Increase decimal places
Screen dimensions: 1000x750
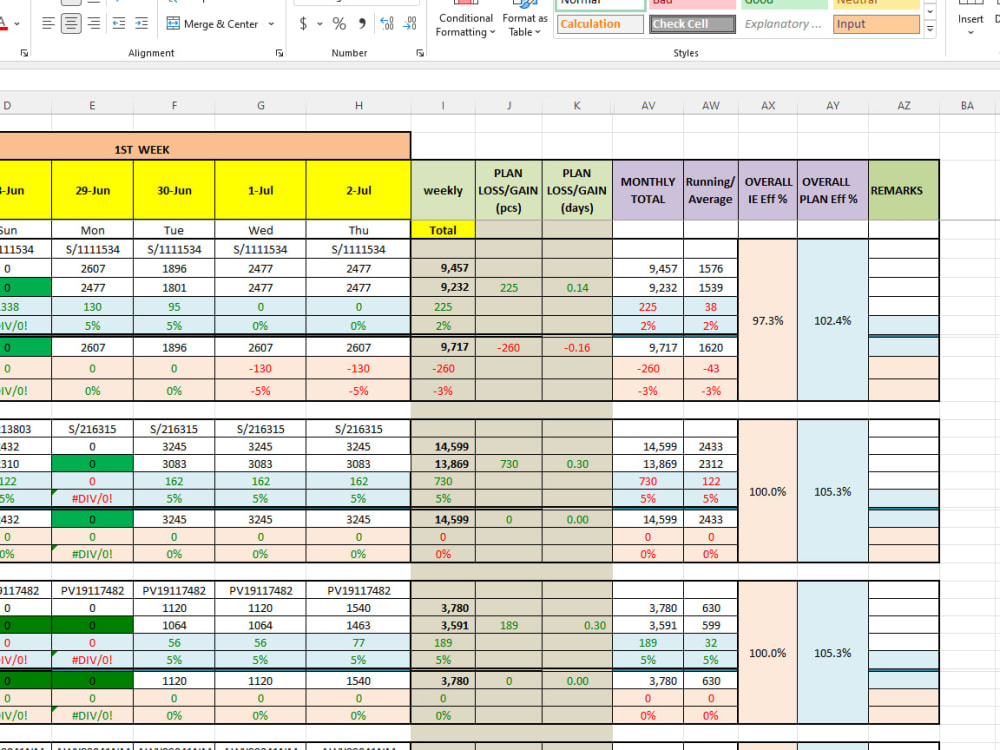[386, 24]
